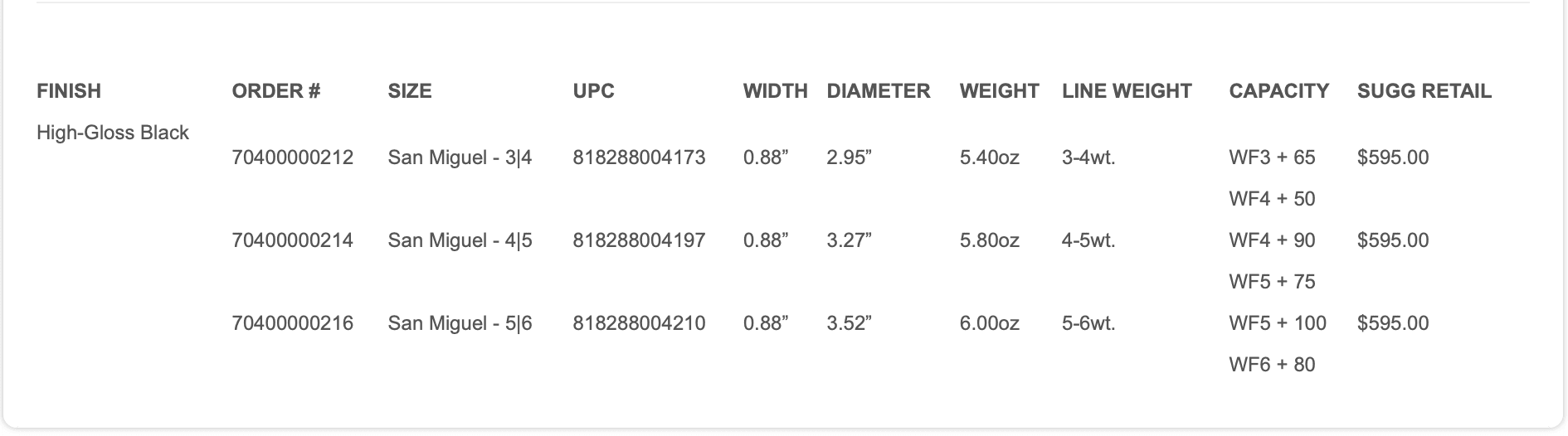This screenshot has width=1568, height=436.
Task: Click the CAPACITY column header
Action: coord(1278,91)
